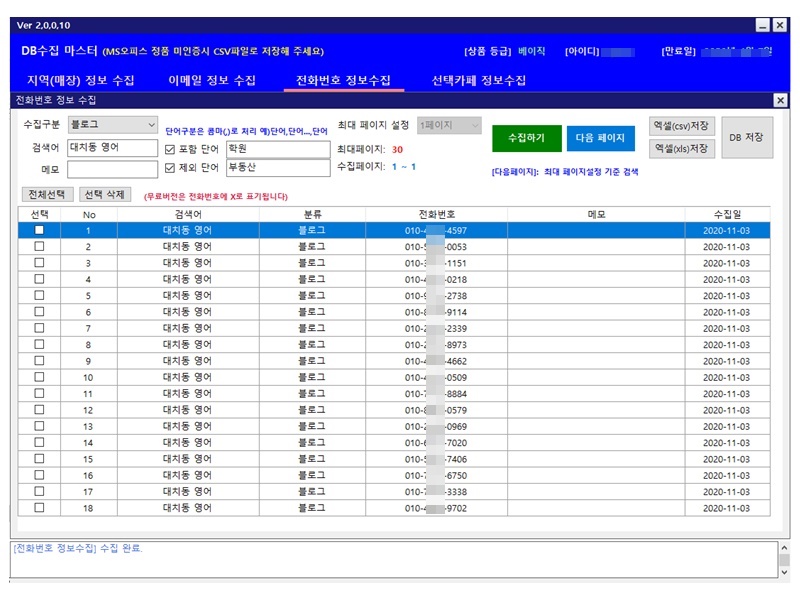Click the 2020-11-03 date in row 12

727,410
